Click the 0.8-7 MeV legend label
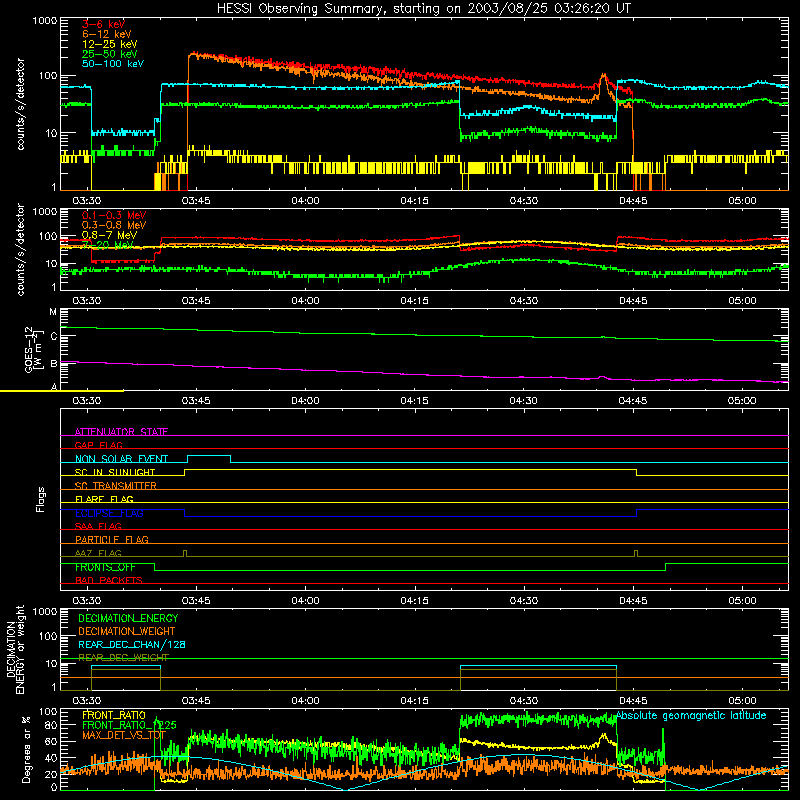The width and height of the screenshot is (800, 800). pos(110,235)
